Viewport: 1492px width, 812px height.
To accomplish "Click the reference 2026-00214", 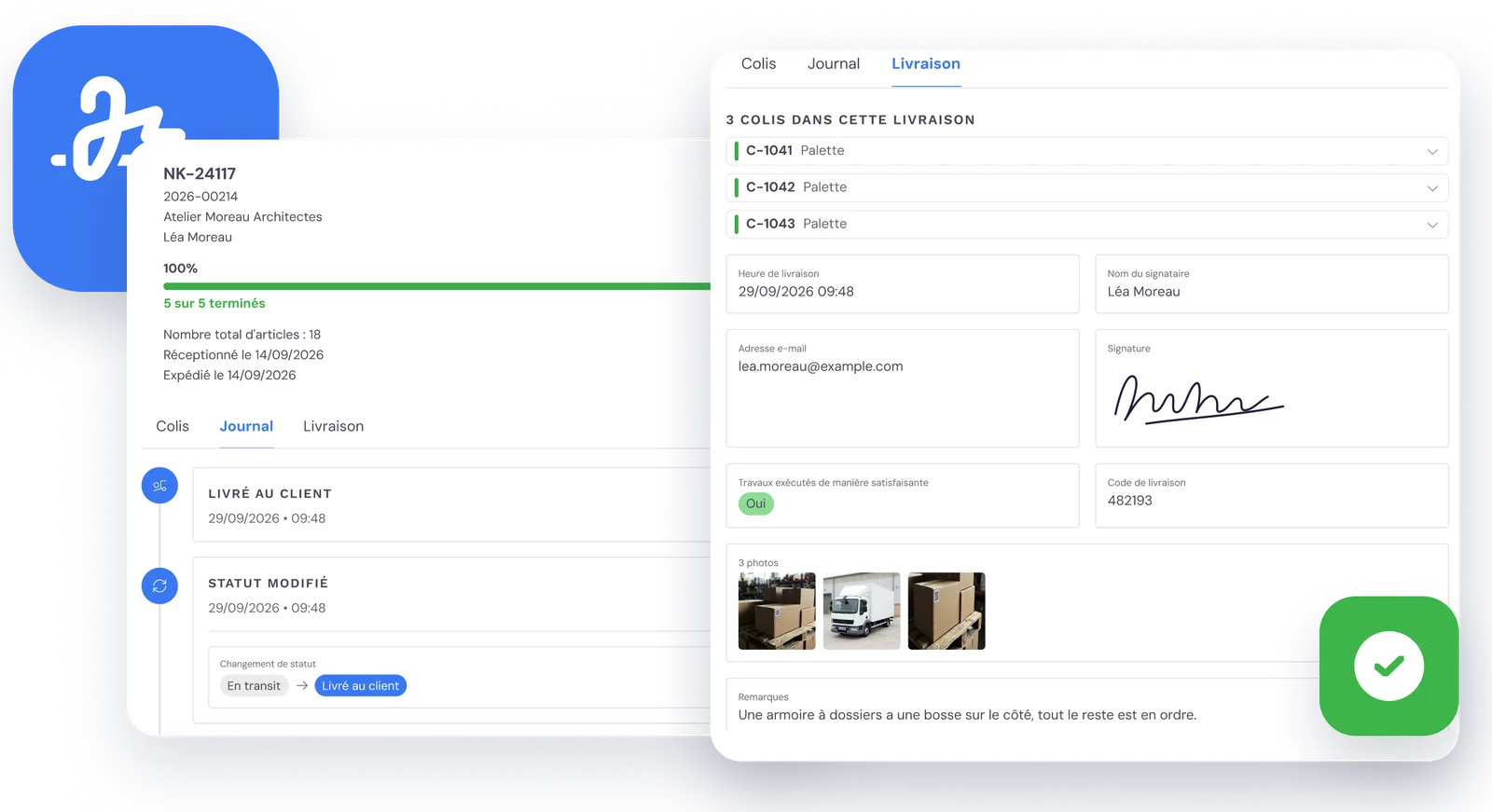I will (x=200, y=197).
